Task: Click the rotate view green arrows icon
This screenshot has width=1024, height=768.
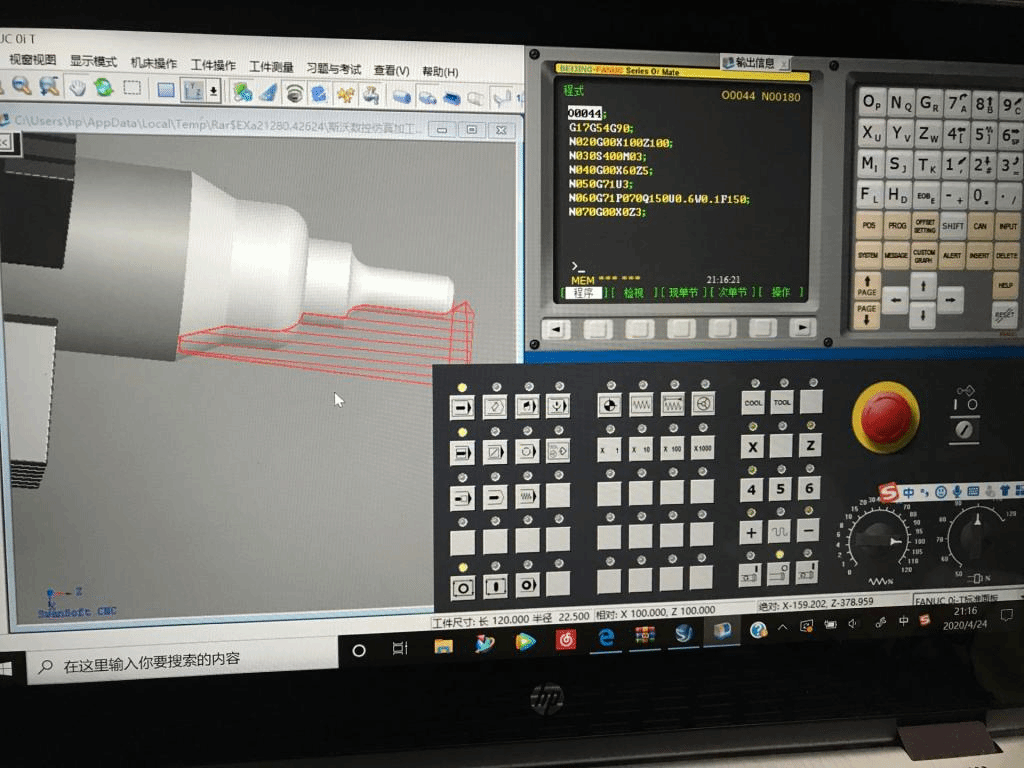Action: pos(103,87)
